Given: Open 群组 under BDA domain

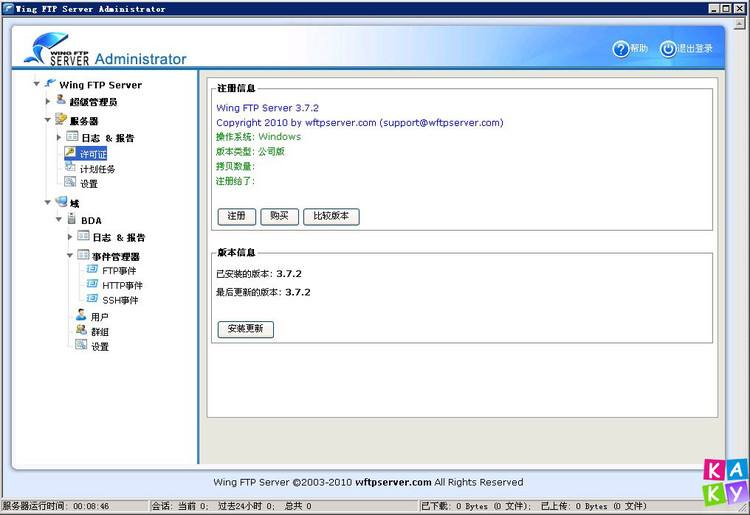Looking at the screenshot, I should [100, 332].
